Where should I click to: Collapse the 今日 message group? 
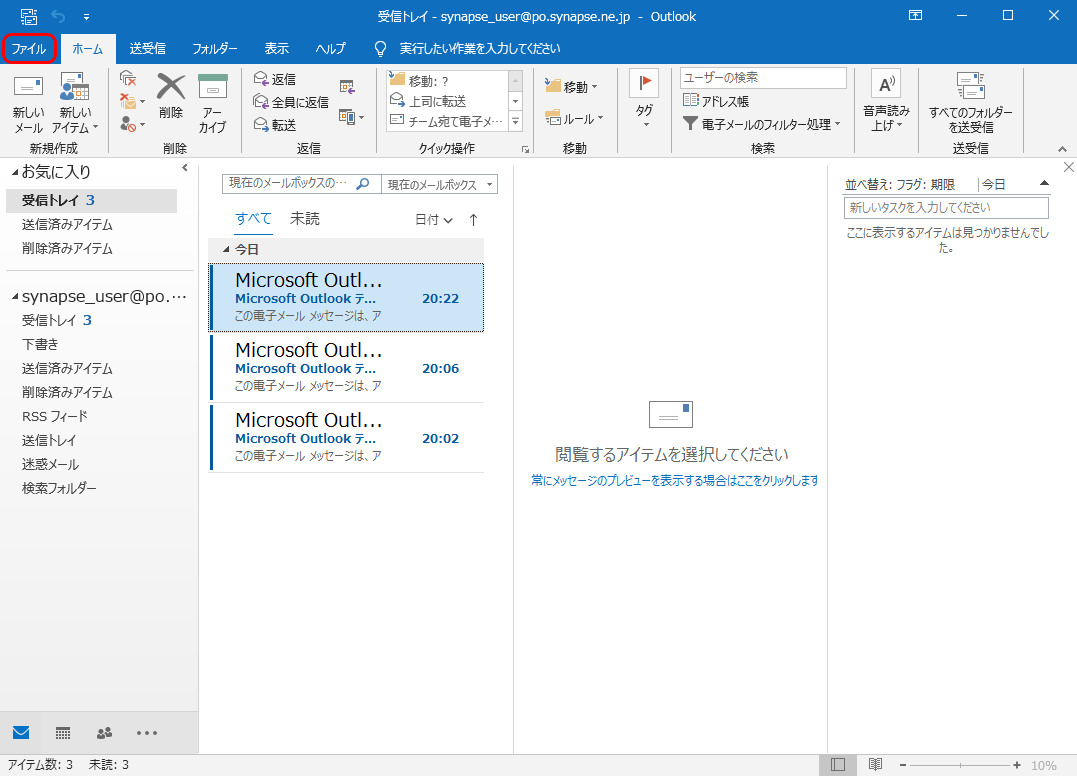tap(226, 249)
